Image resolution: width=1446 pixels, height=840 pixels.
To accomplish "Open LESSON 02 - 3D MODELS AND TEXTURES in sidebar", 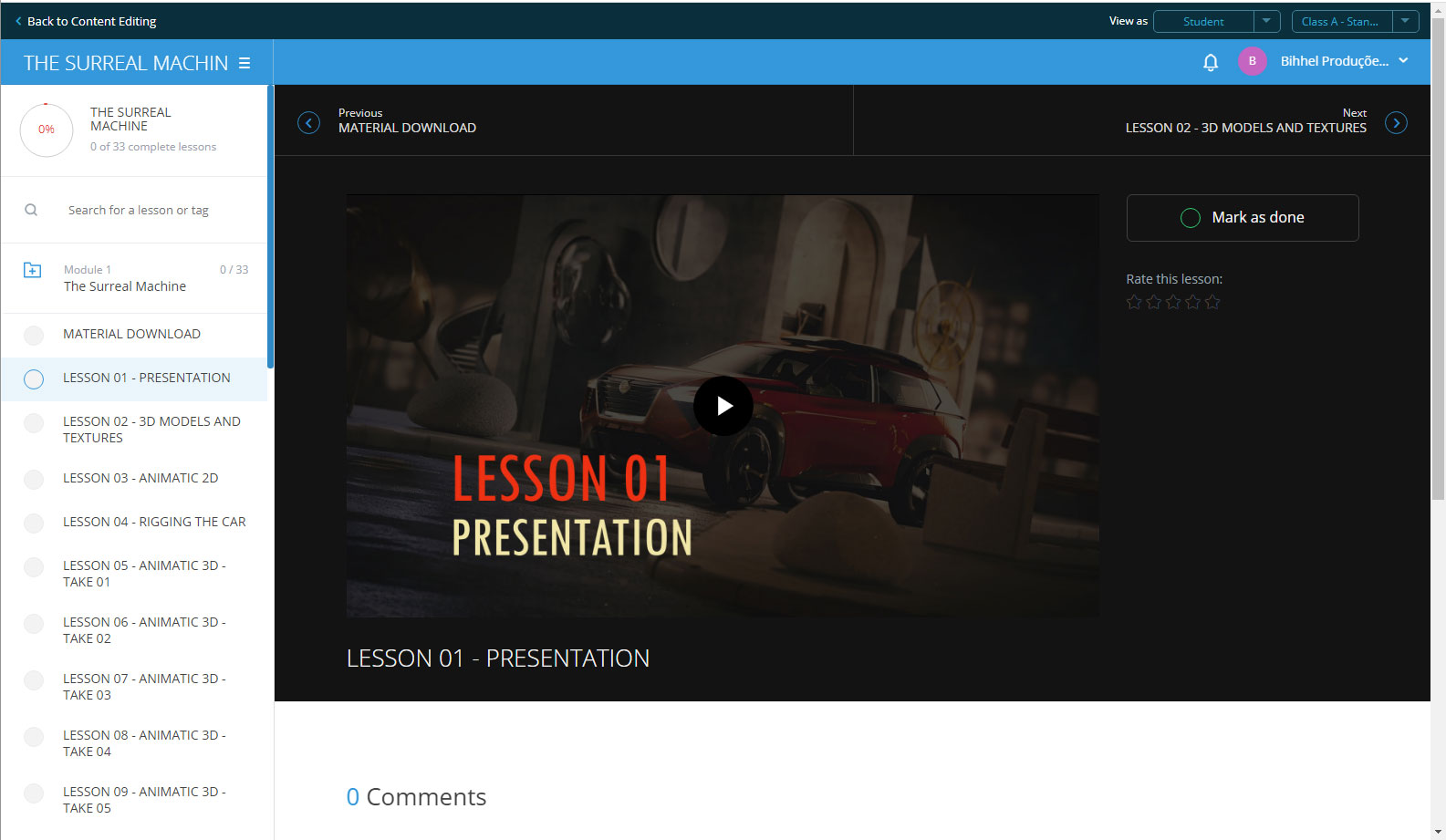I will point(151,430).
